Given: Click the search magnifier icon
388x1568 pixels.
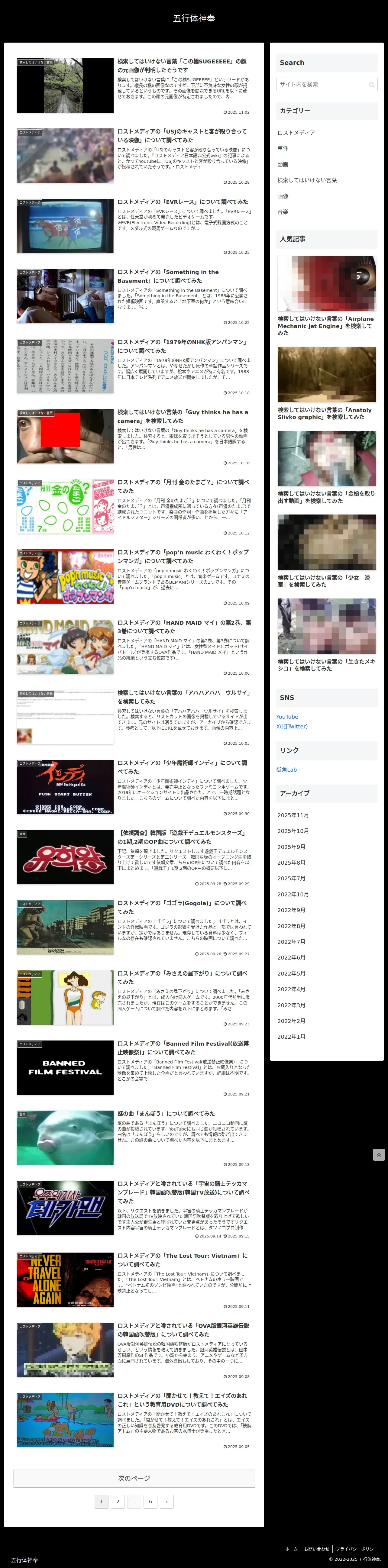Looking at the screenshot, I should click(x=371, y=85).
